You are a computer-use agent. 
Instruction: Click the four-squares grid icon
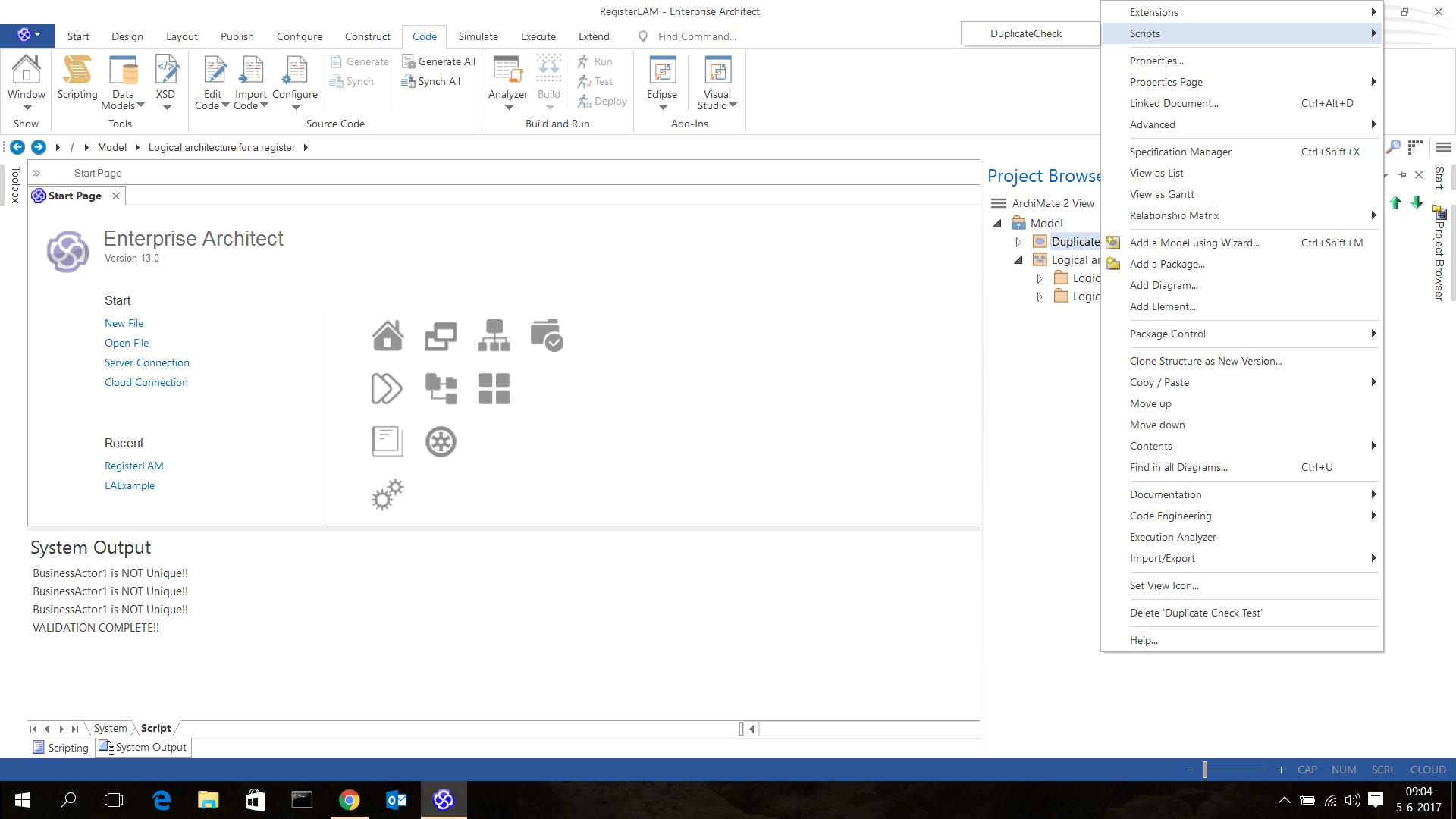pyautogui.click(x=494, y=389)
